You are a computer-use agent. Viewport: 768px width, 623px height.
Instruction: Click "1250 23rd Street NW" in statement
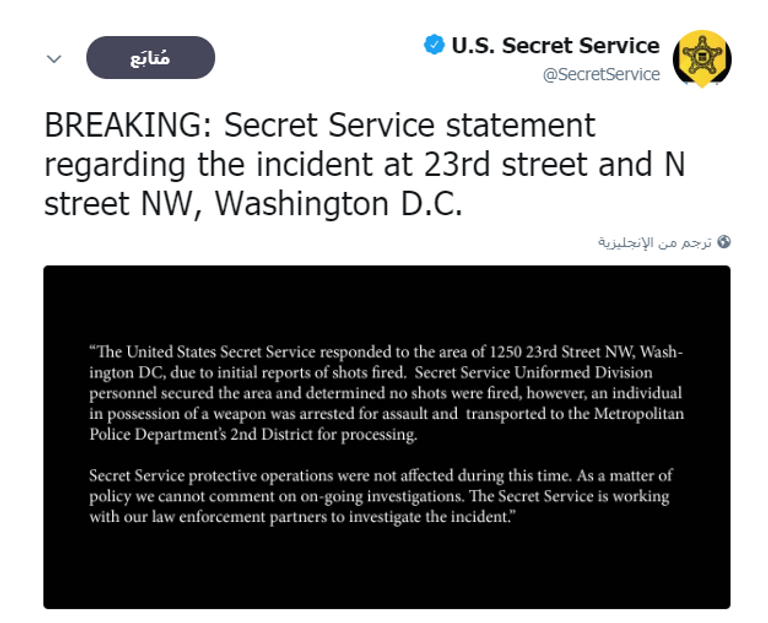[561, 352]
